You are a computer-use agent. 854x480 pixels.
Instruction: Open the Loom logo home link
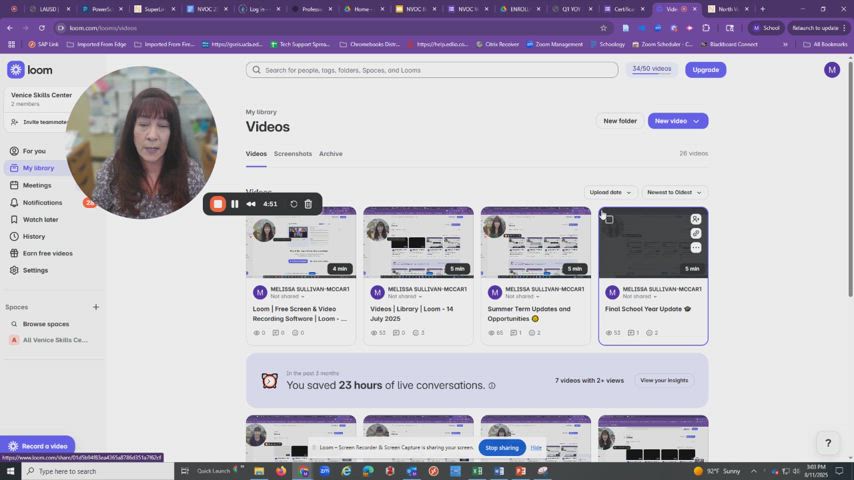30,70
